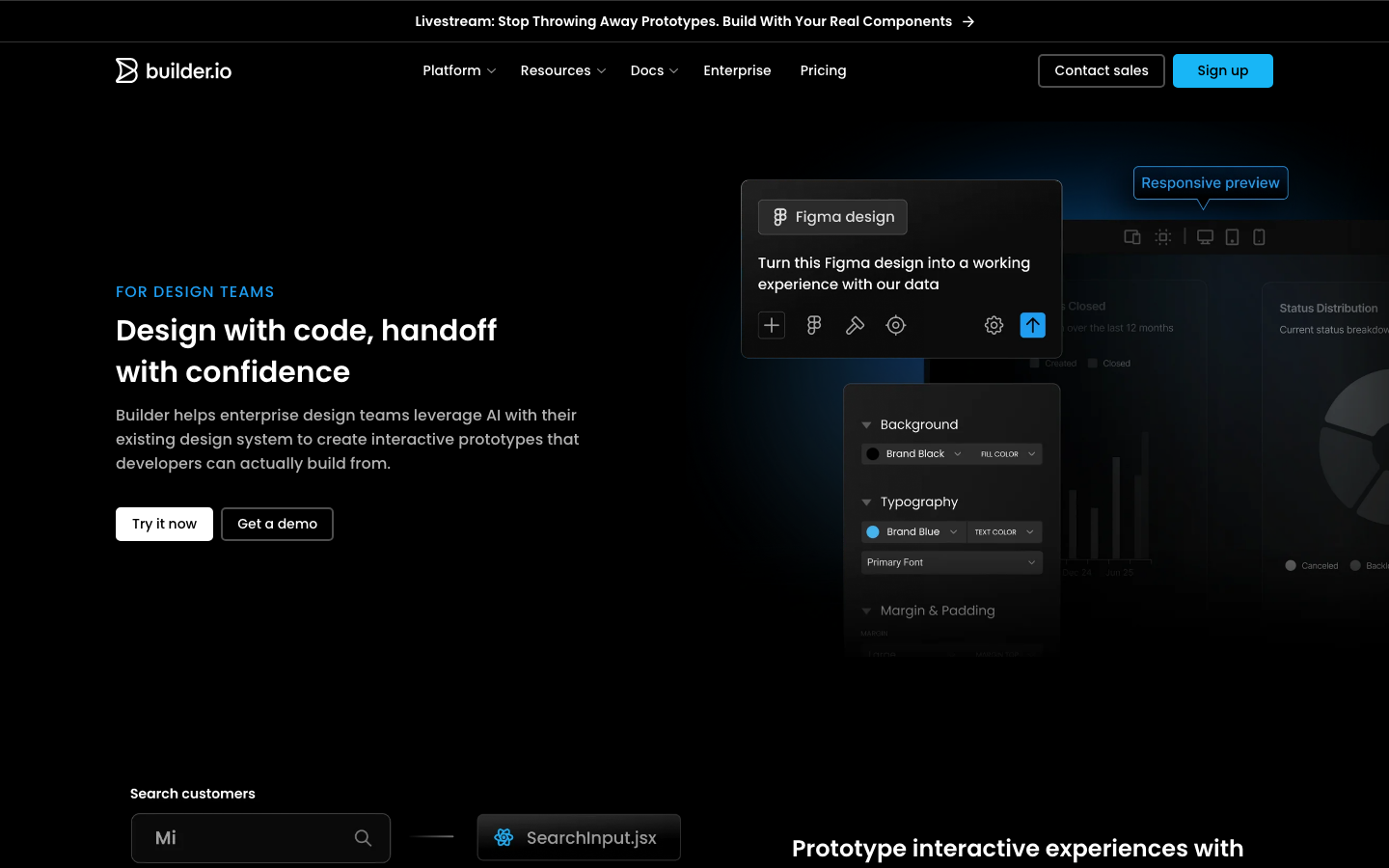Collapse the Background section
The width and height of the screenshot is (1389, 868).
(x=866, y=424)
